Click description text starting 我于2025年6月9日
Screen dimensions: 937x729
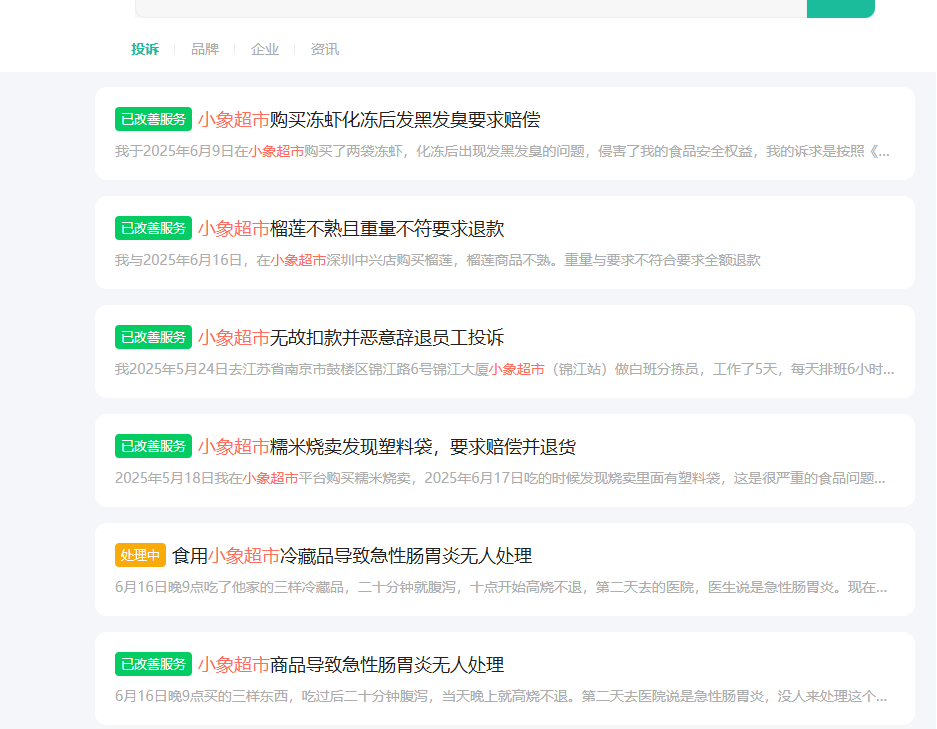click(502, 151)
